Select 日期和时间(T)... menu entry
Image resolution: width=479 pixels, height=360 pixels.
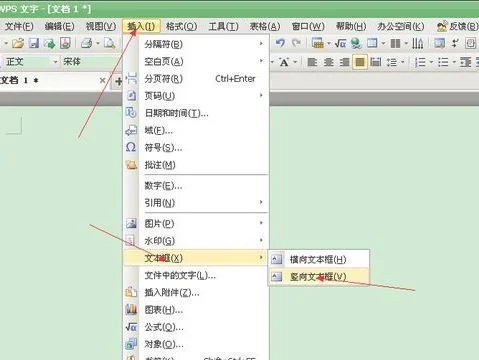pyautogui.click(x=196, y=113)
